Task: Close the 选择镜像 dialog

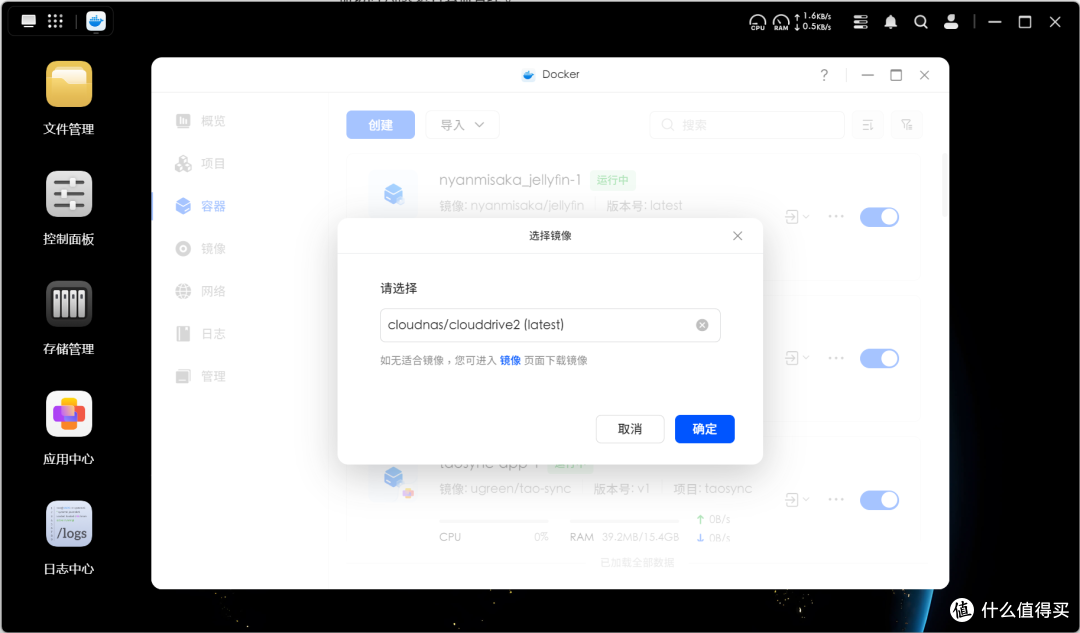Action: 738,236
